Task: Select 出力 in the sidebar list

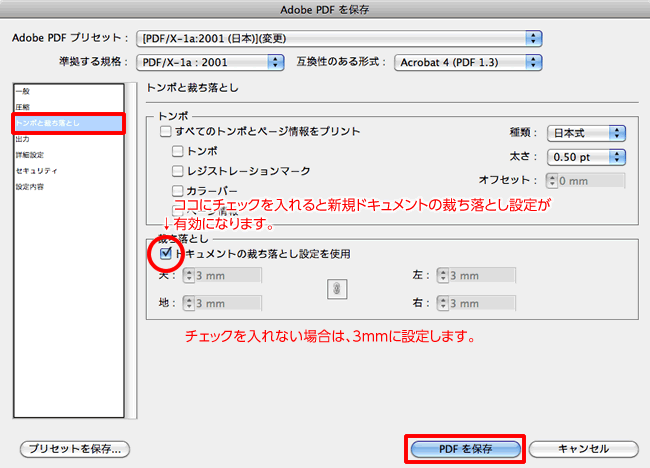Action: (68, 139)
